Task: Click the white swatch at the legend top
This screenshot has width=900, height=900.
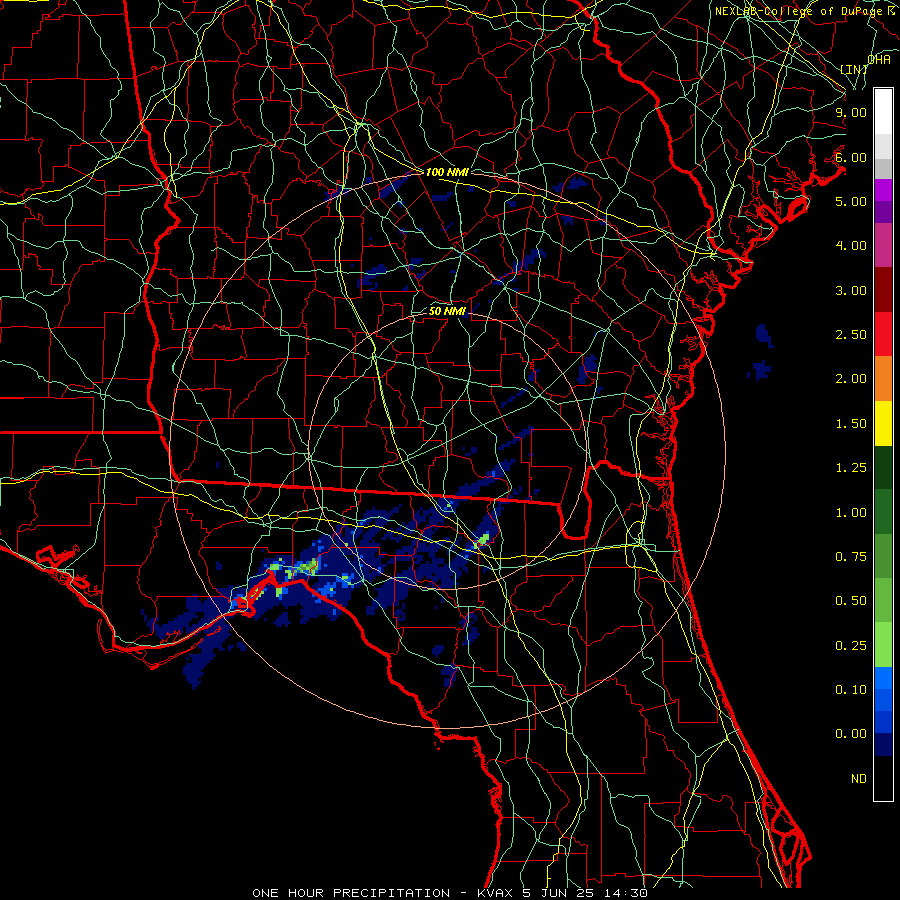Action: pyautogui.click(x=883, y=112)
